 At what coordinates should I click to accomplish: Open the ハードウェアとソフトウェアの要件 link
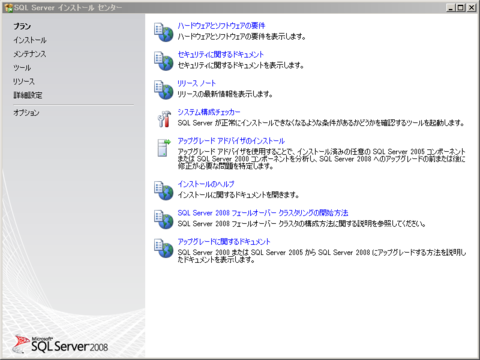pos(221,26)
